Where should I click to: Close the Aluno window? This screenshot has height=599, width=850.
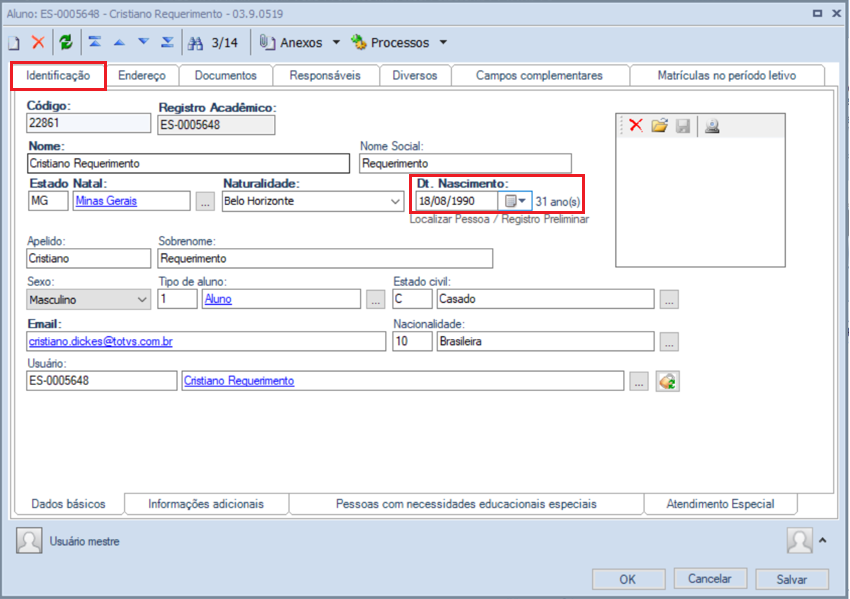tap(836, 14)
